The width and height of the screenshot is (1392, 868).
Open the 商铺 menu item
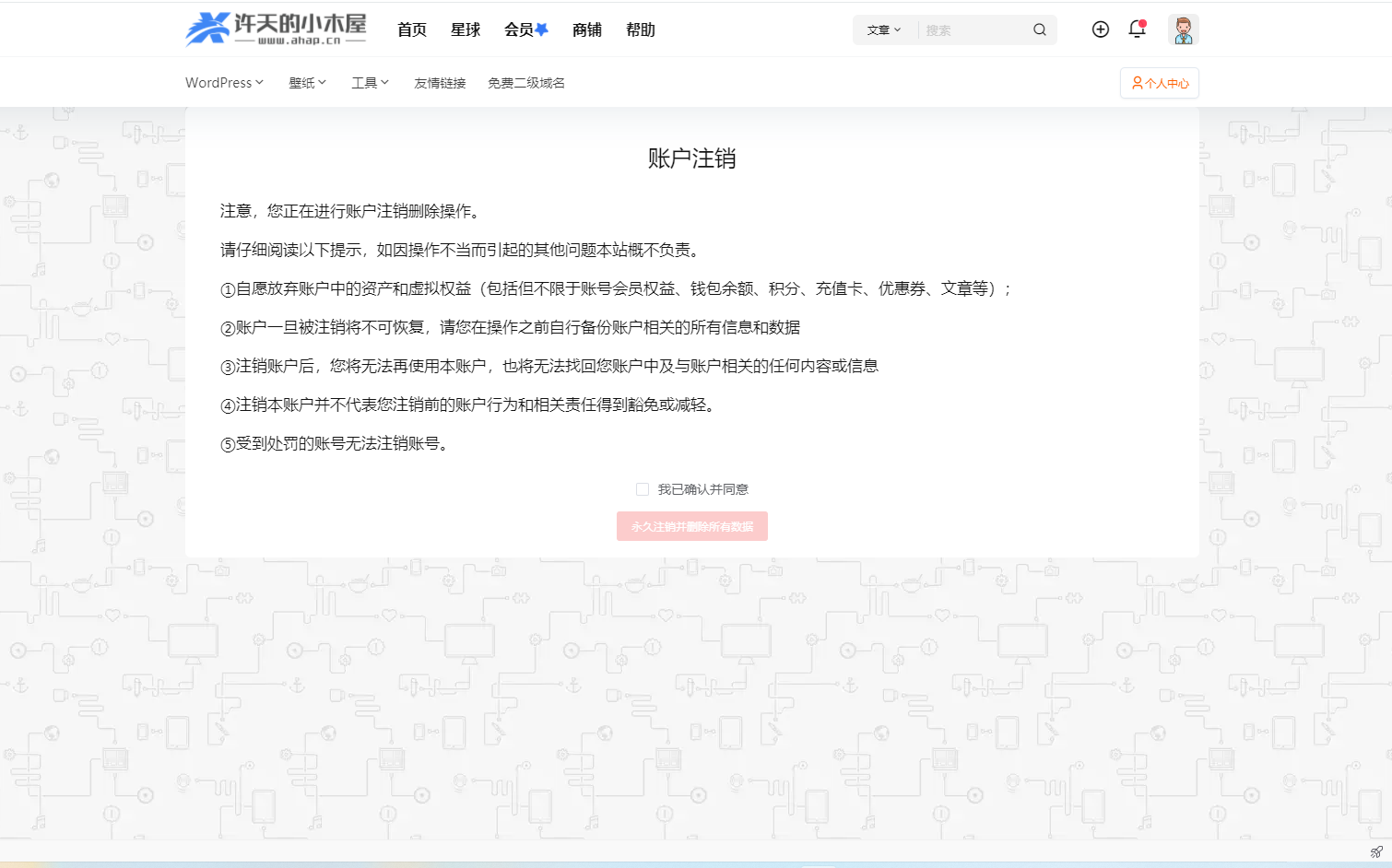pos(586,29)
